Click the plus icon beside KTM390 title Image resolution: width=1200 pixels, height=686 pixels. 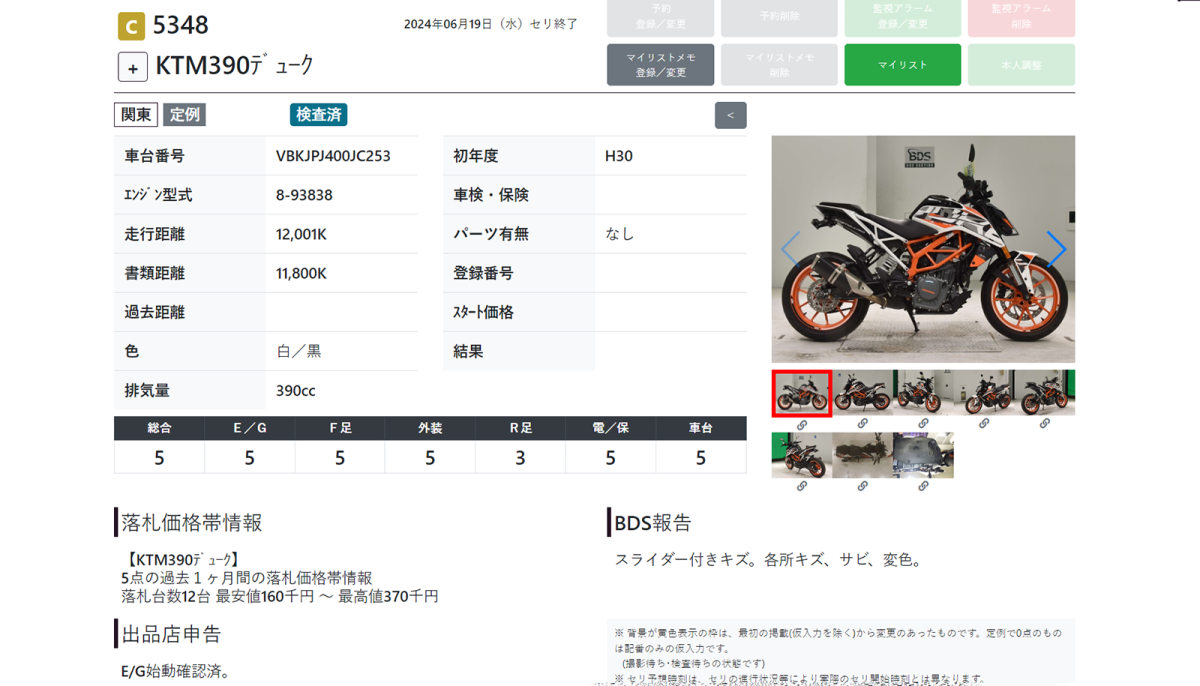point(133,66)
